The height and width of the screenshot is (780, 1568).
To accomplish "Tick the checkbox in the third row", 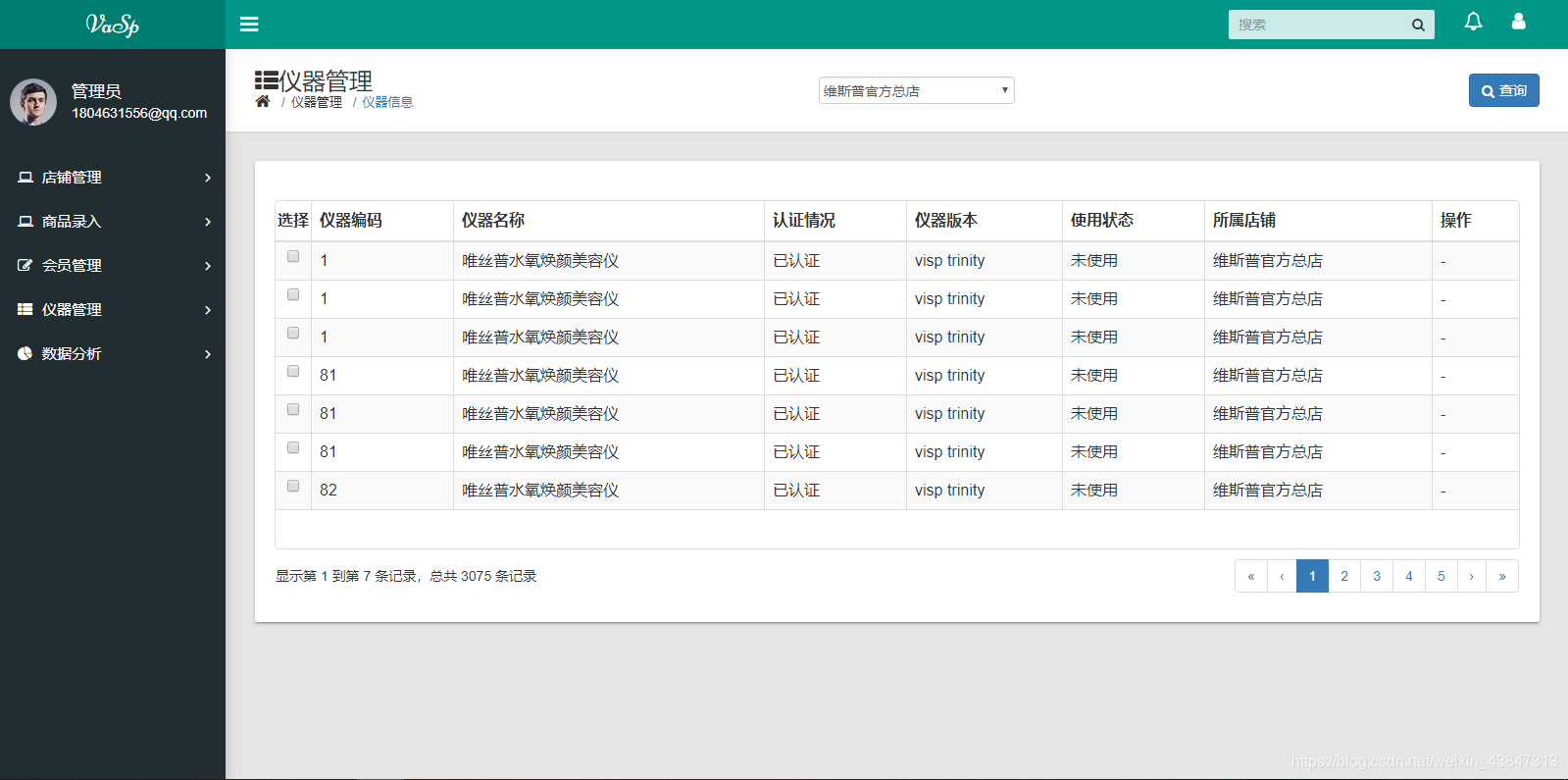I will pos(293,333).
